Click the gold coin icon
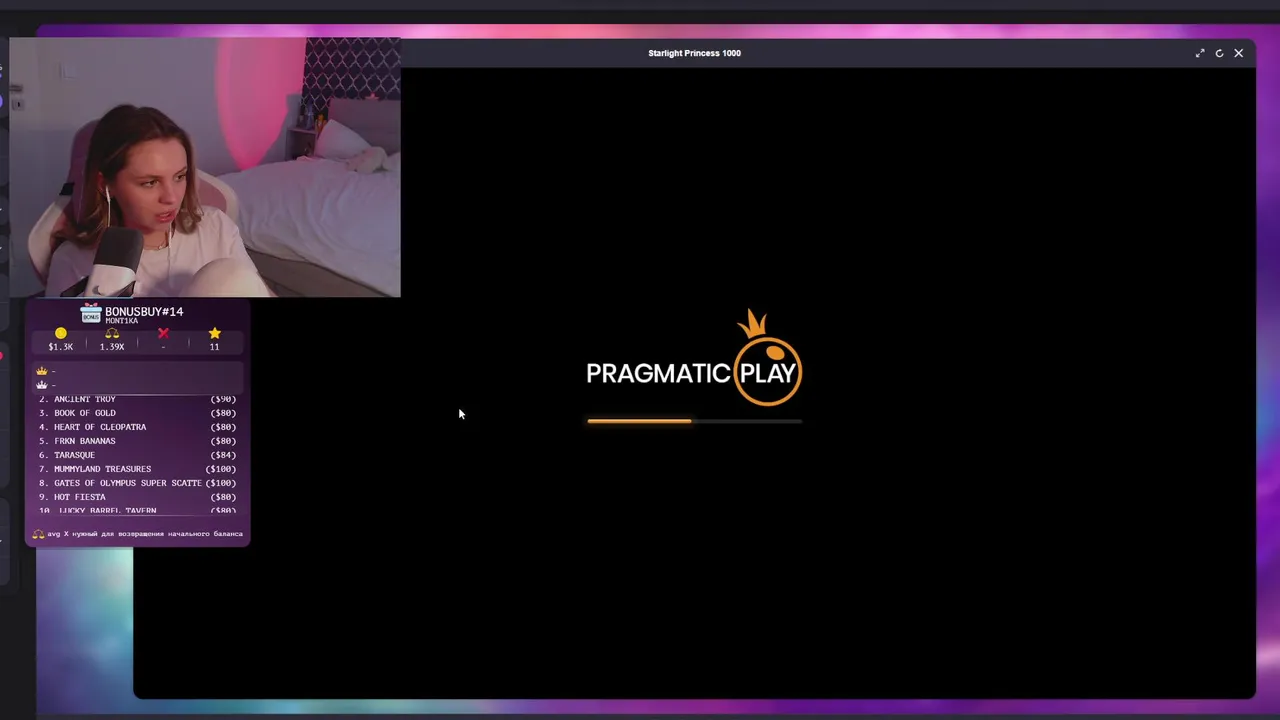This screenshot has width=1280, height=720. point(61,333)
